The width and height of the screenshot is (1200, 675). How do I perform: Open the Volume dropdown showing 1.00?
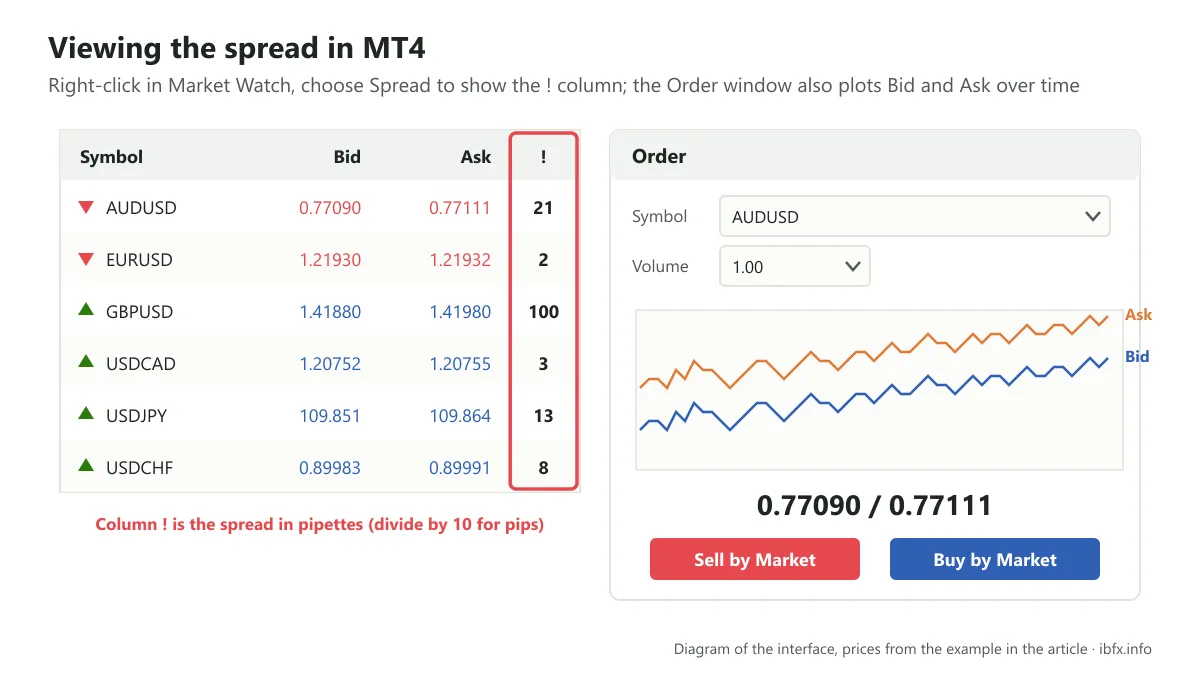tap(795, 266)
